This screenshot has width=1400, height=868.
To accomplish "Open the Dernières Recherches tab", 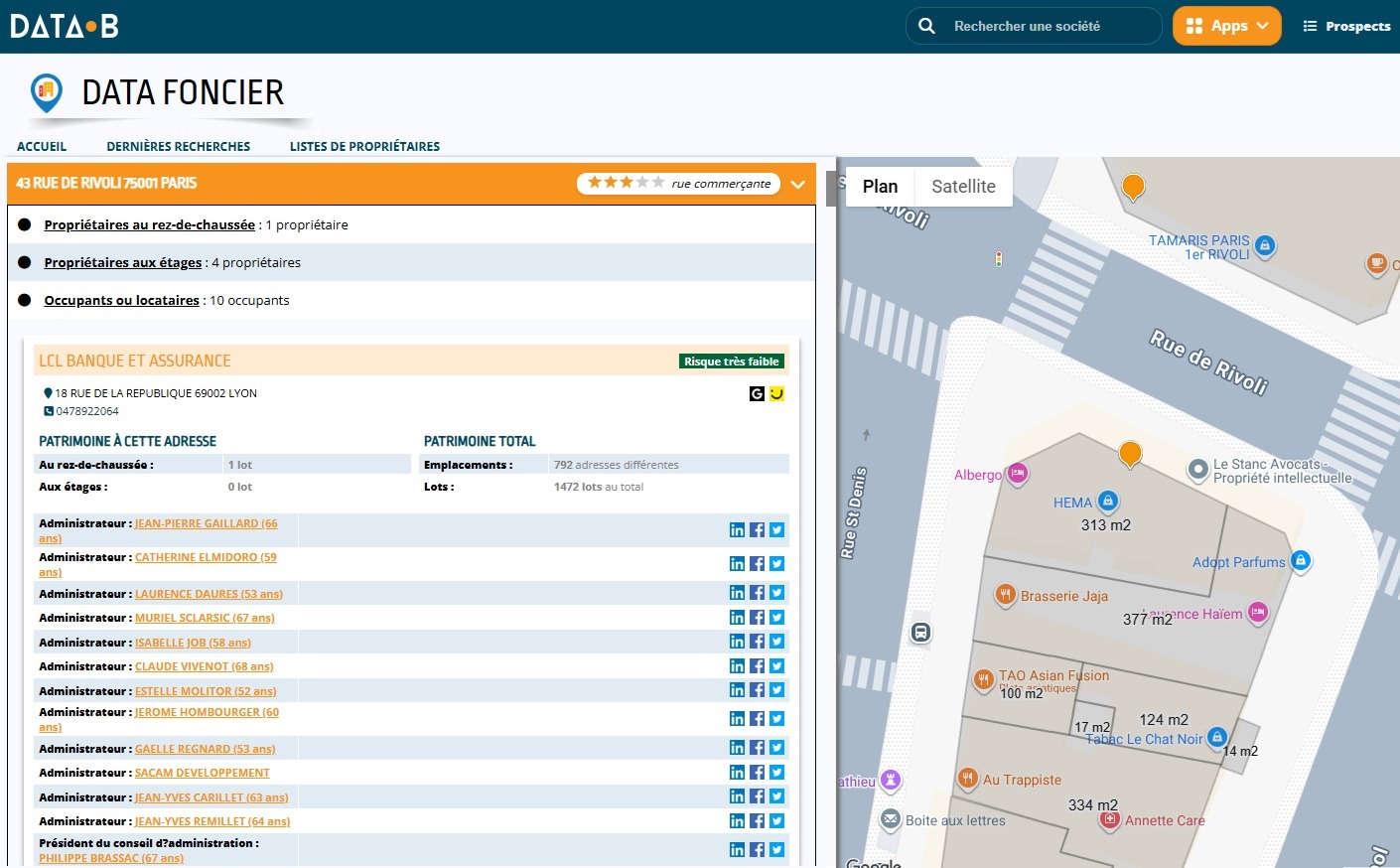I will [x=179, y=146].
